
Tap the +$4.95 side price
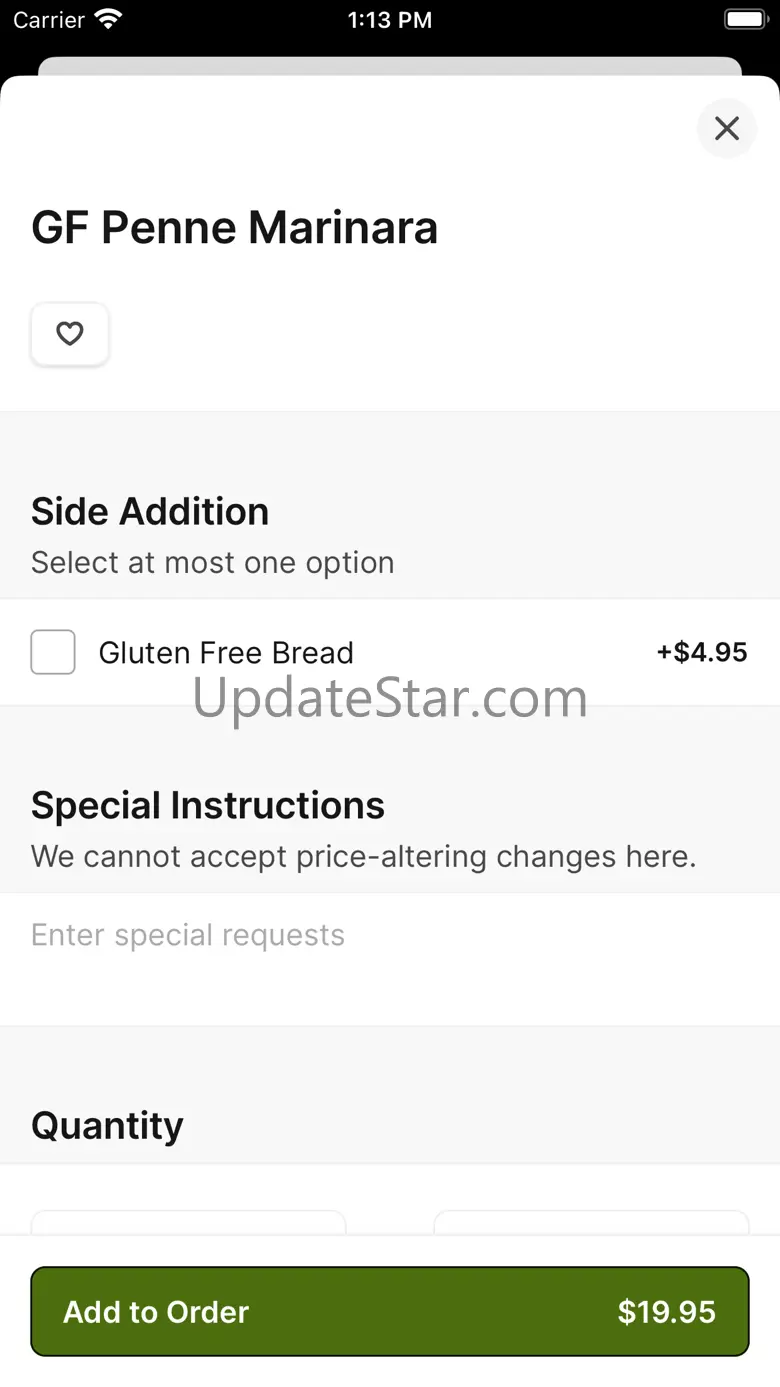(x=702, y=653)
